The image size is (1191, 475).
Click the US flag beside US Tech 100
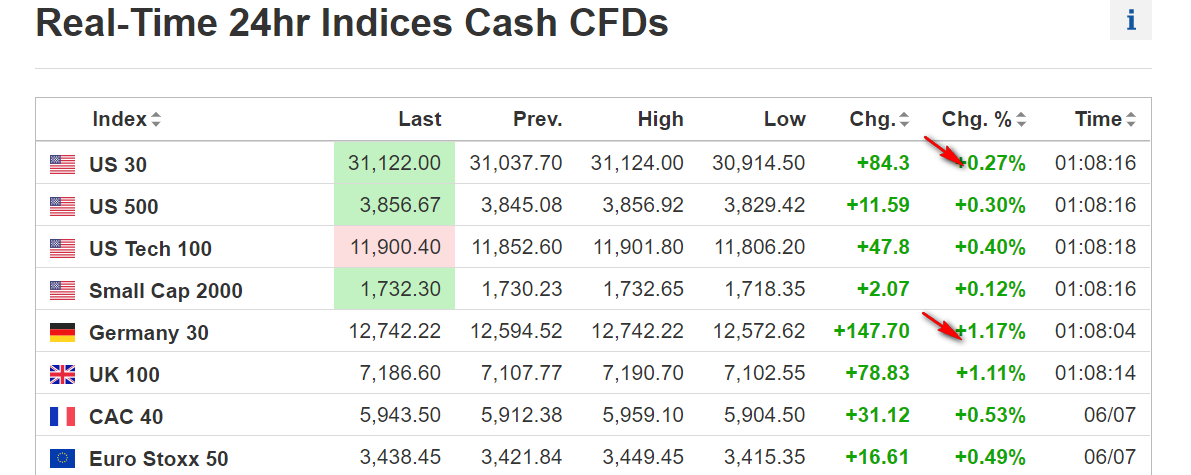click(x=62, y=248)
